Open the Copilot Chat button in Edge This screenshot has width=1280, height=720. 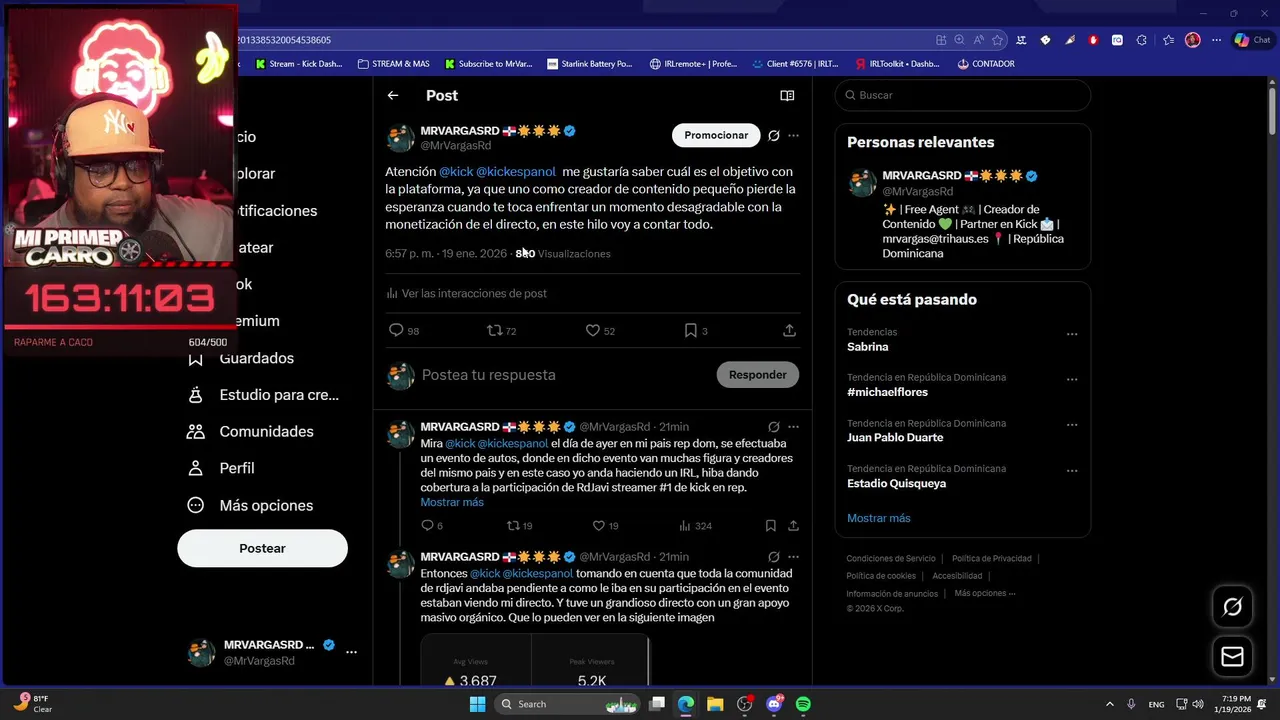(1252, 40)
